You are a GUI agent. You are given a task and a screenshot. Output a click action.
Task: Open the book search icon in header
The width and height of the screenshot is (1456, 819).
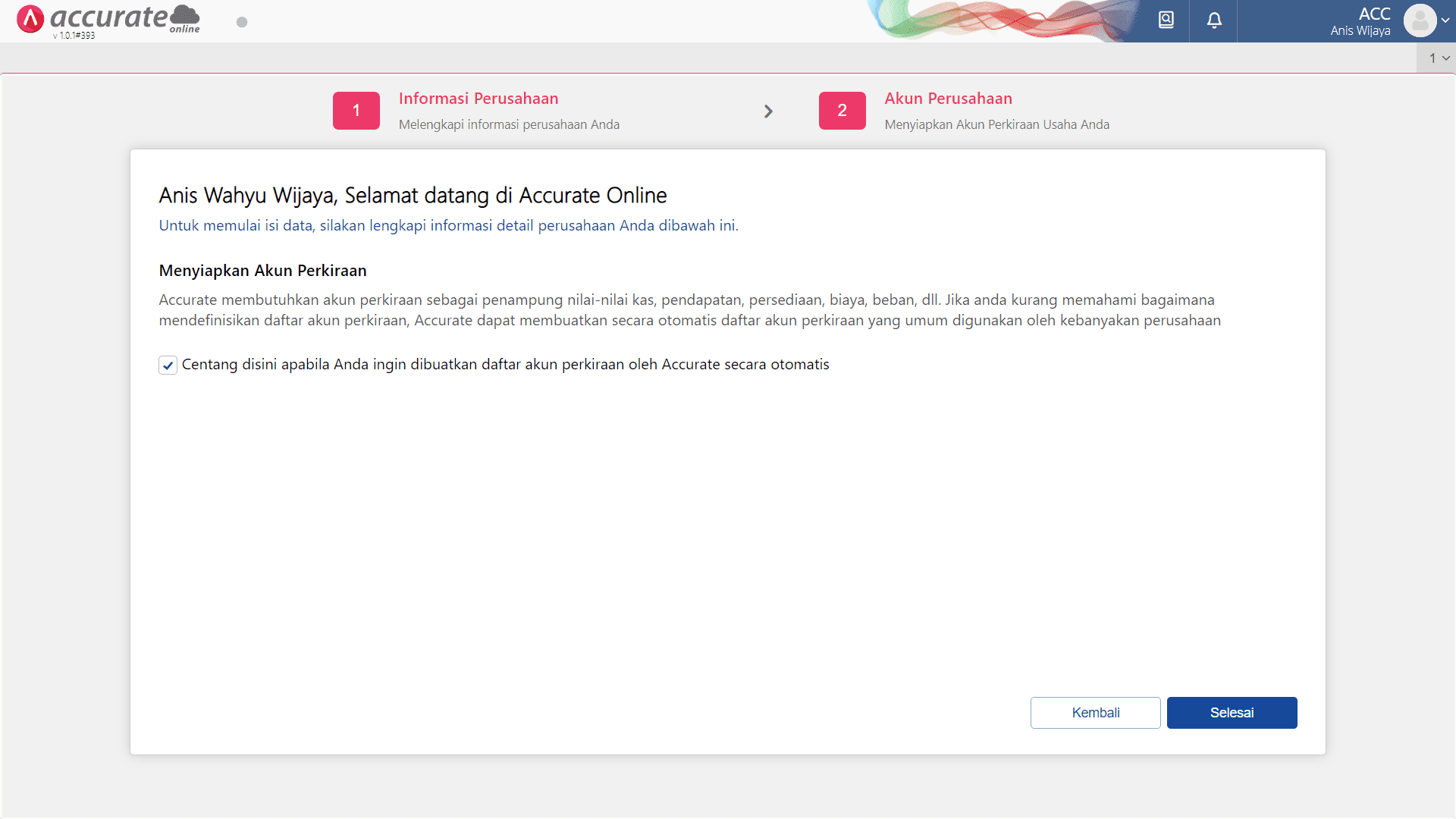[1166, 20]
